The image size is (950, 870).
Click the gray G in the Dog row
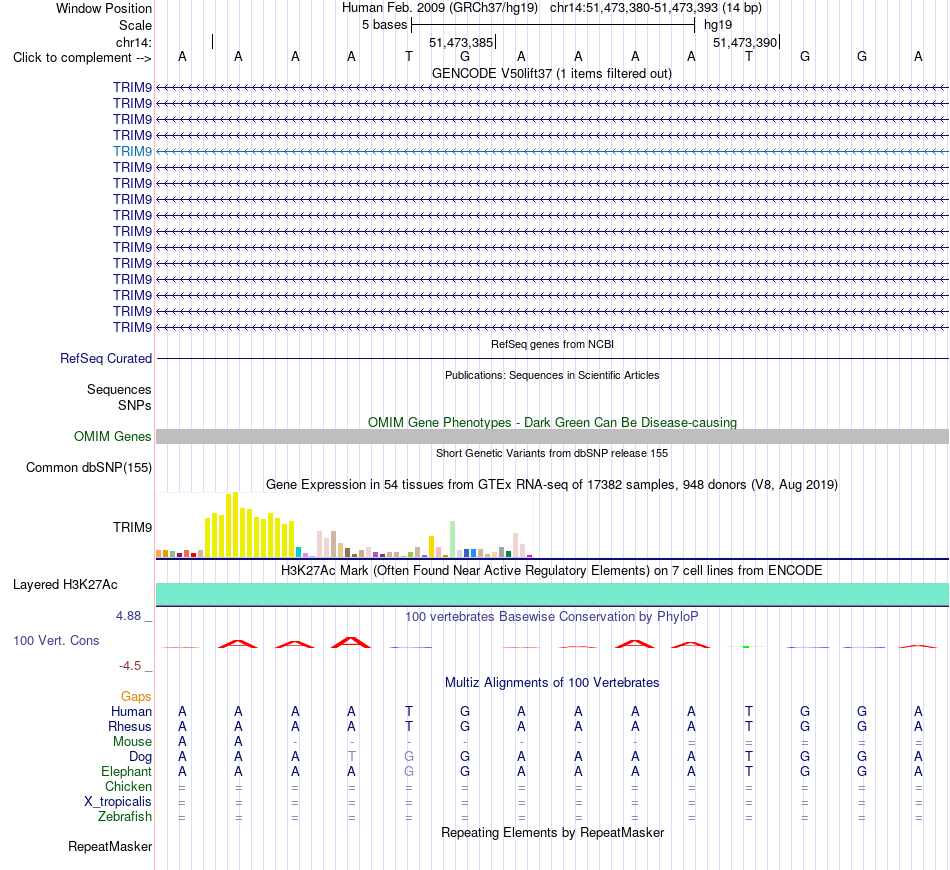point(409,757)
